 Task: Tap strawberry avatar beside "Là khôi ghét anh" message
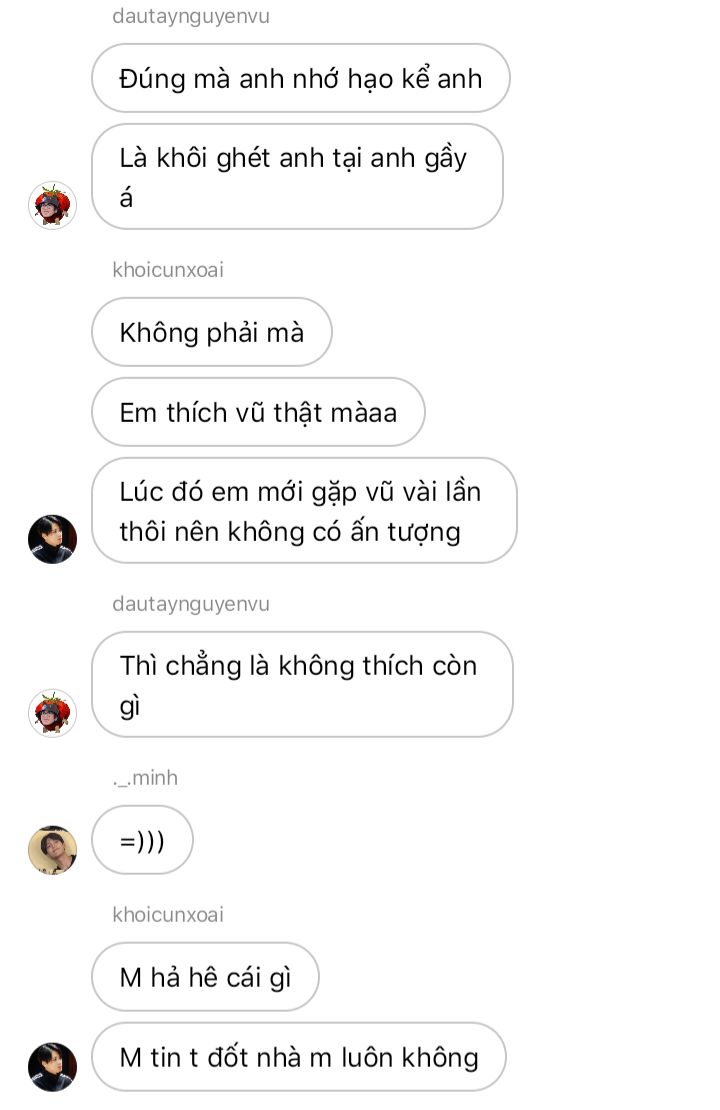(52, 205)
